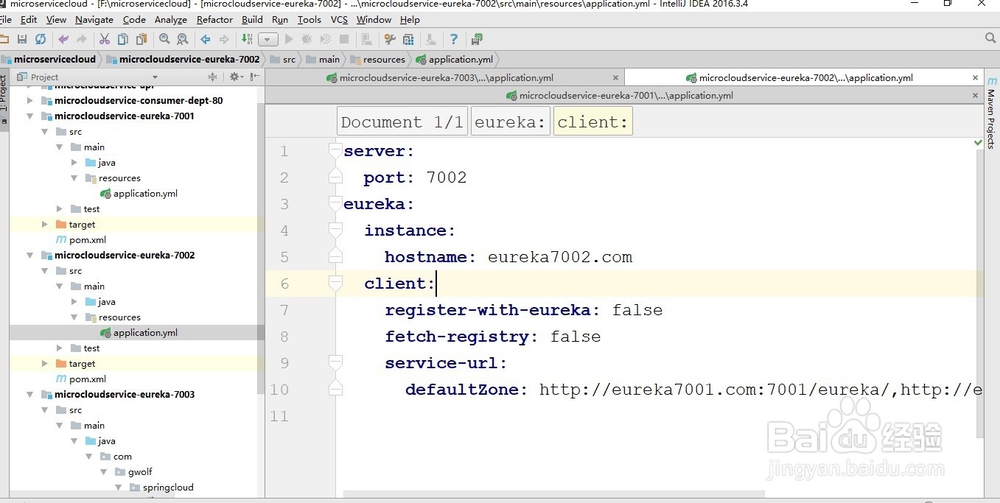Click the 'client:' YAML breadcrumb

coord(592,122)
